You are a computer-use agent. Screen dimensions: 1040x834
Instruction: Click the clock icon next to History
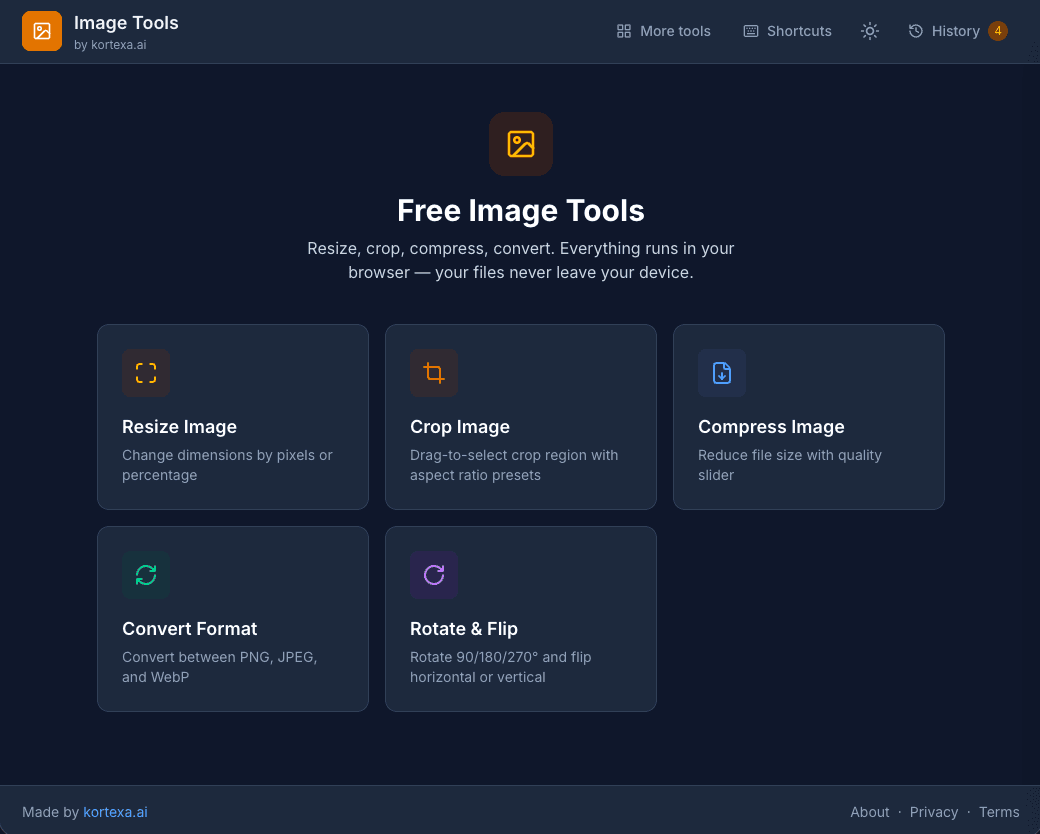[915, 31]
